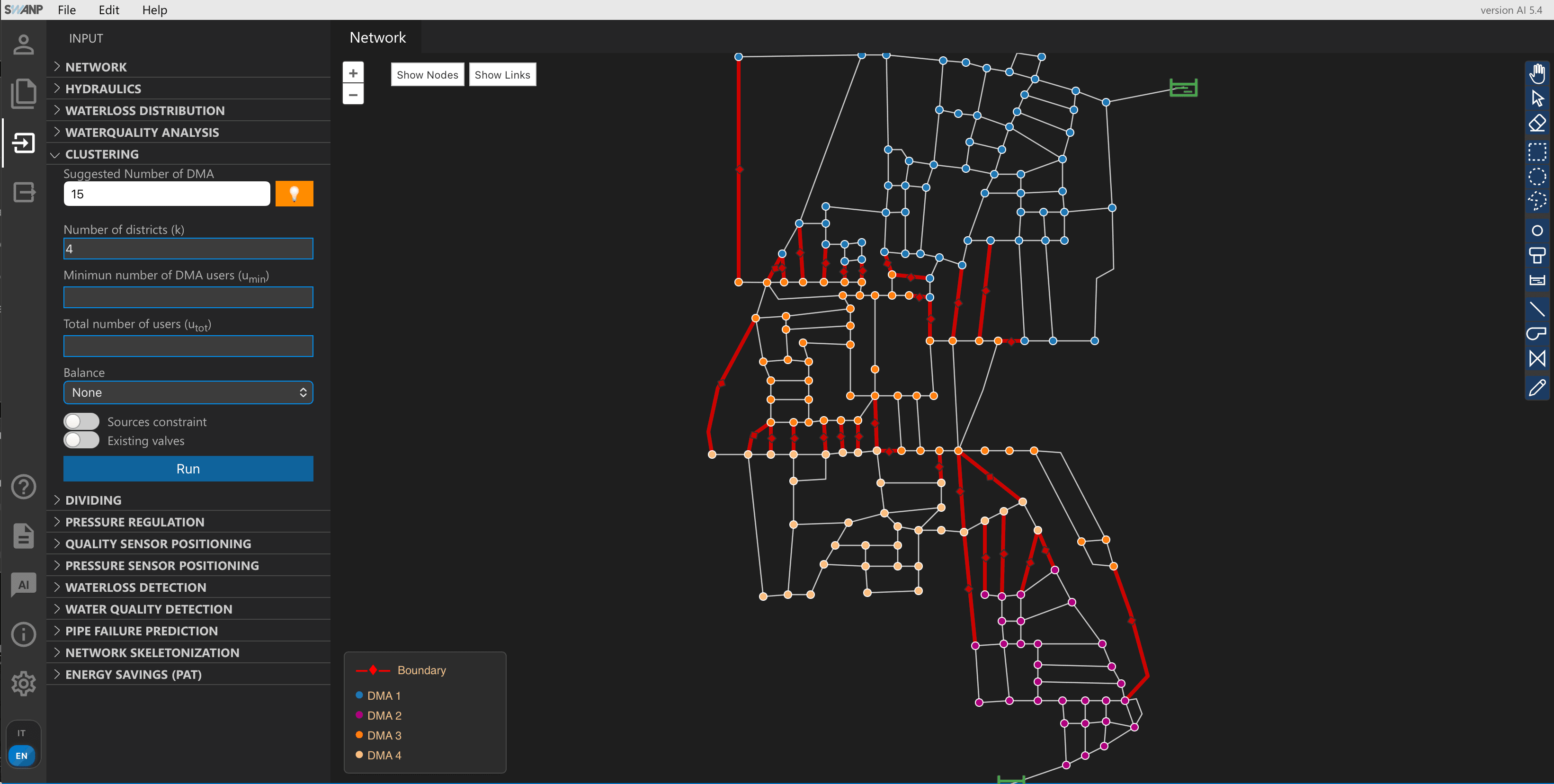The height and width of the screenshot is (784, 1554).
Task: Select the Network tab
Action: coord(378,37)
